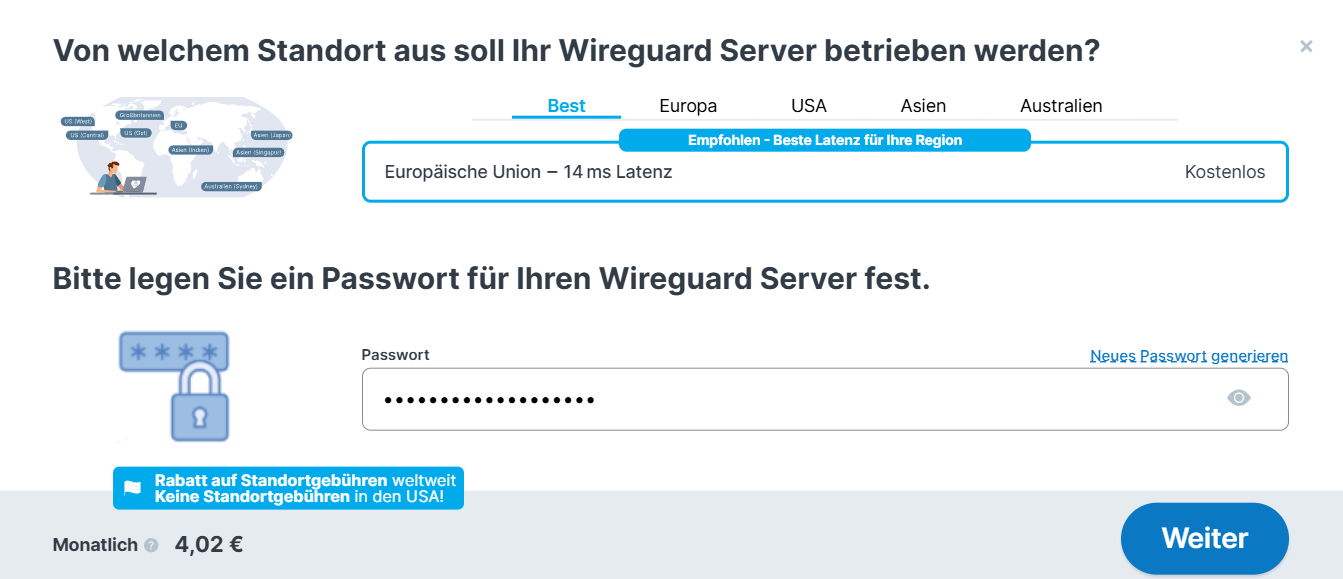Click the flag icon on the discount banner

coord(133,489)
